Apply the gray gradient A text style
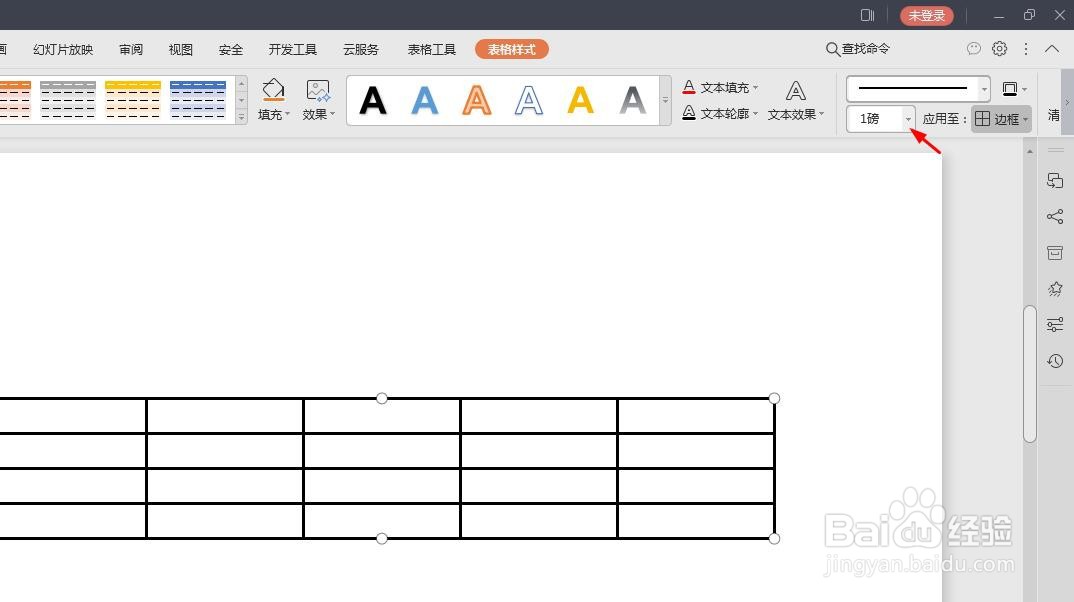Viewport: 1074px width, 602px height. coord(633,101)
